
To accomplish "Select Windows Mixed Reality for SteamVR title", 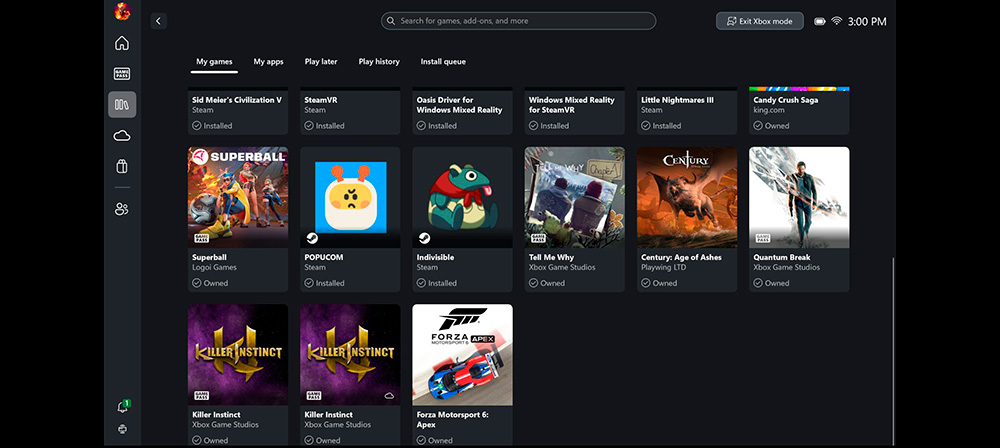I will click(x=571, y=105).
